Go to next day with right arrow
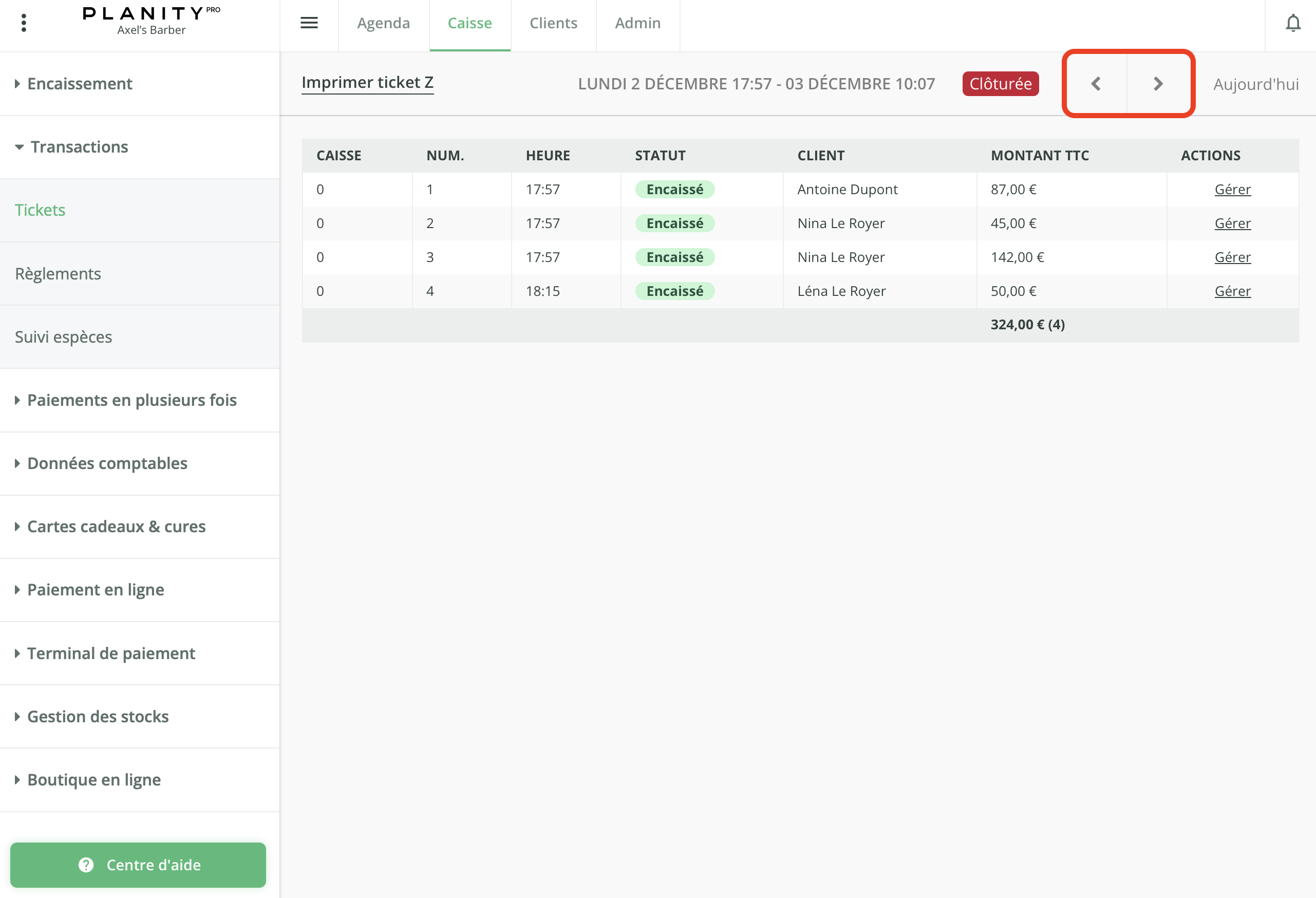This screenshot has height=898, width=1316. pyautogui.click(x=1158, y=84)
